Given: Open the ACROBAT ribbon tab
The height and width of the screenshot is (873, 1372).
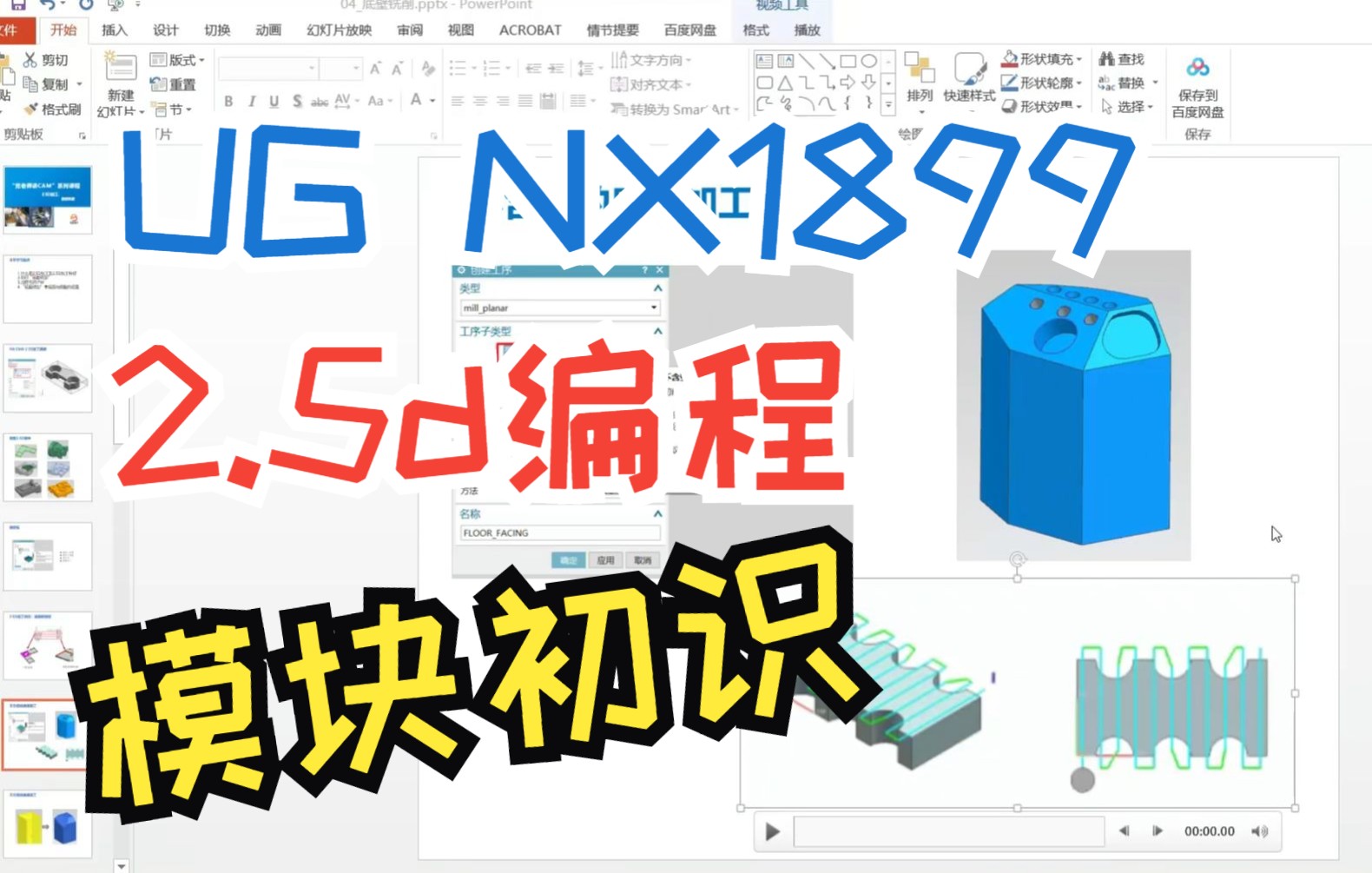Looking at the screenshot, I should 530,30.
